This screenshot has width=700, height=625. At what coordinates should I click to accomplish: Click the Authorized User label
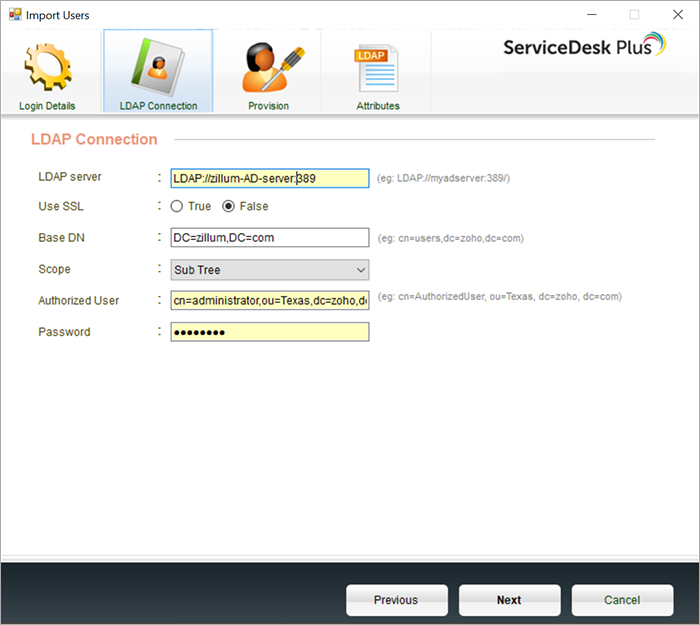pyautogui.click(x=79, y=300)
